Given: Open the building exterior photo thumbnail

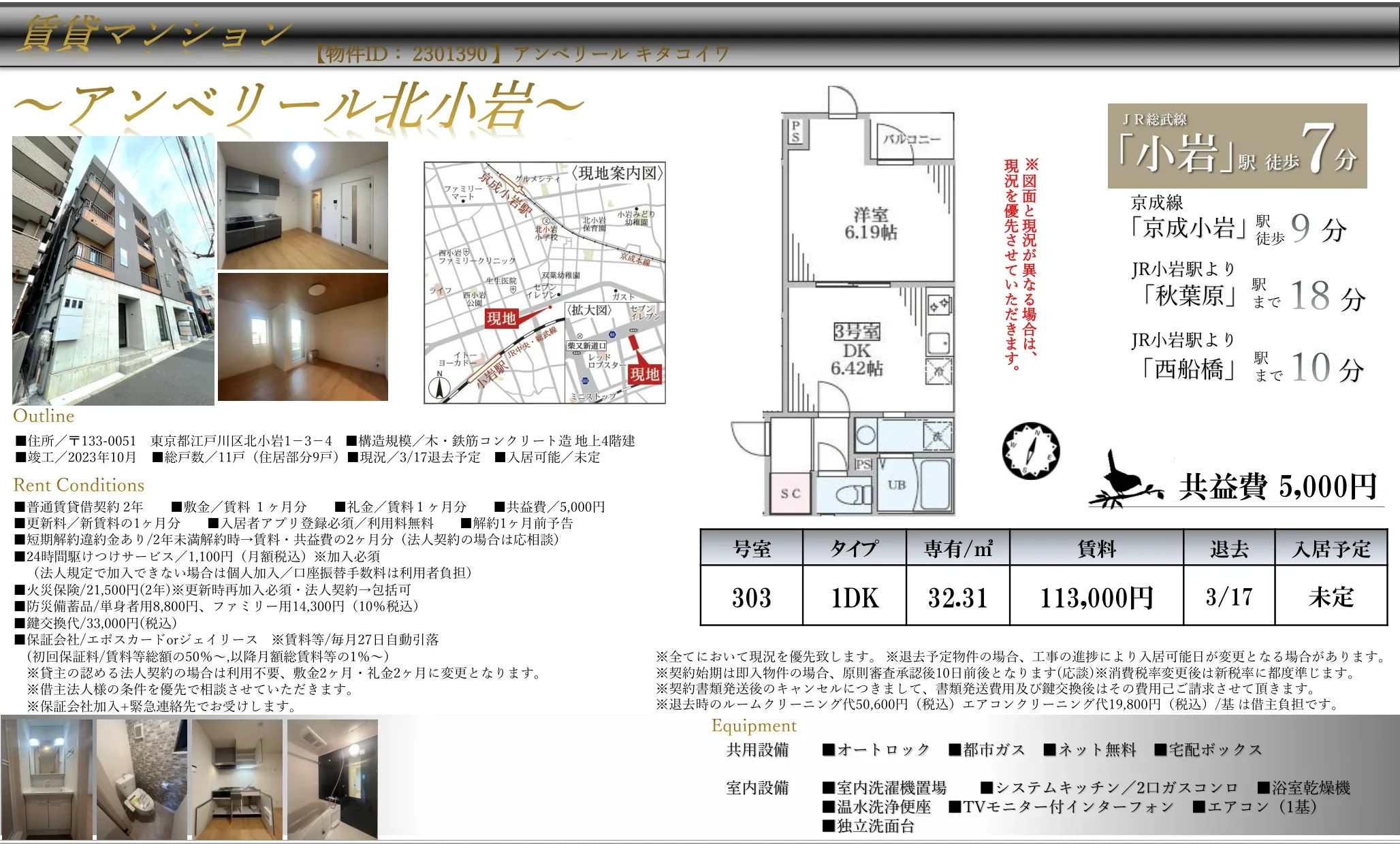Looking at the screenshot, I should click(112, 269).
